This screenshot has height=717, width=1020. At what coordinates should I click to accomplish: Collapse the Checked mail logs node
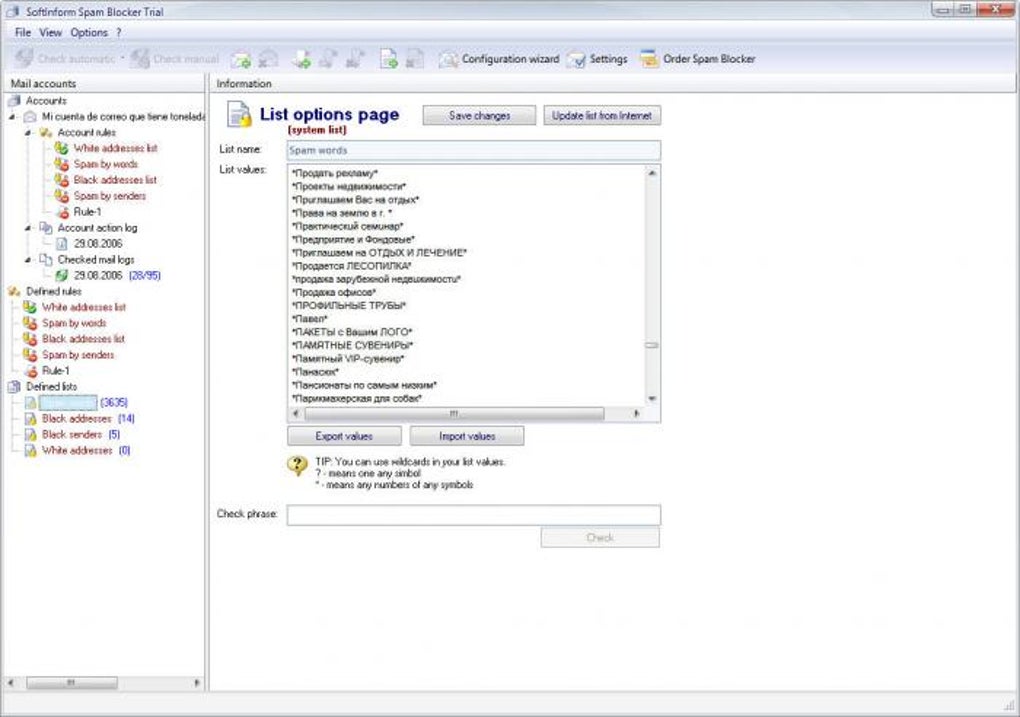pos(28,260)
